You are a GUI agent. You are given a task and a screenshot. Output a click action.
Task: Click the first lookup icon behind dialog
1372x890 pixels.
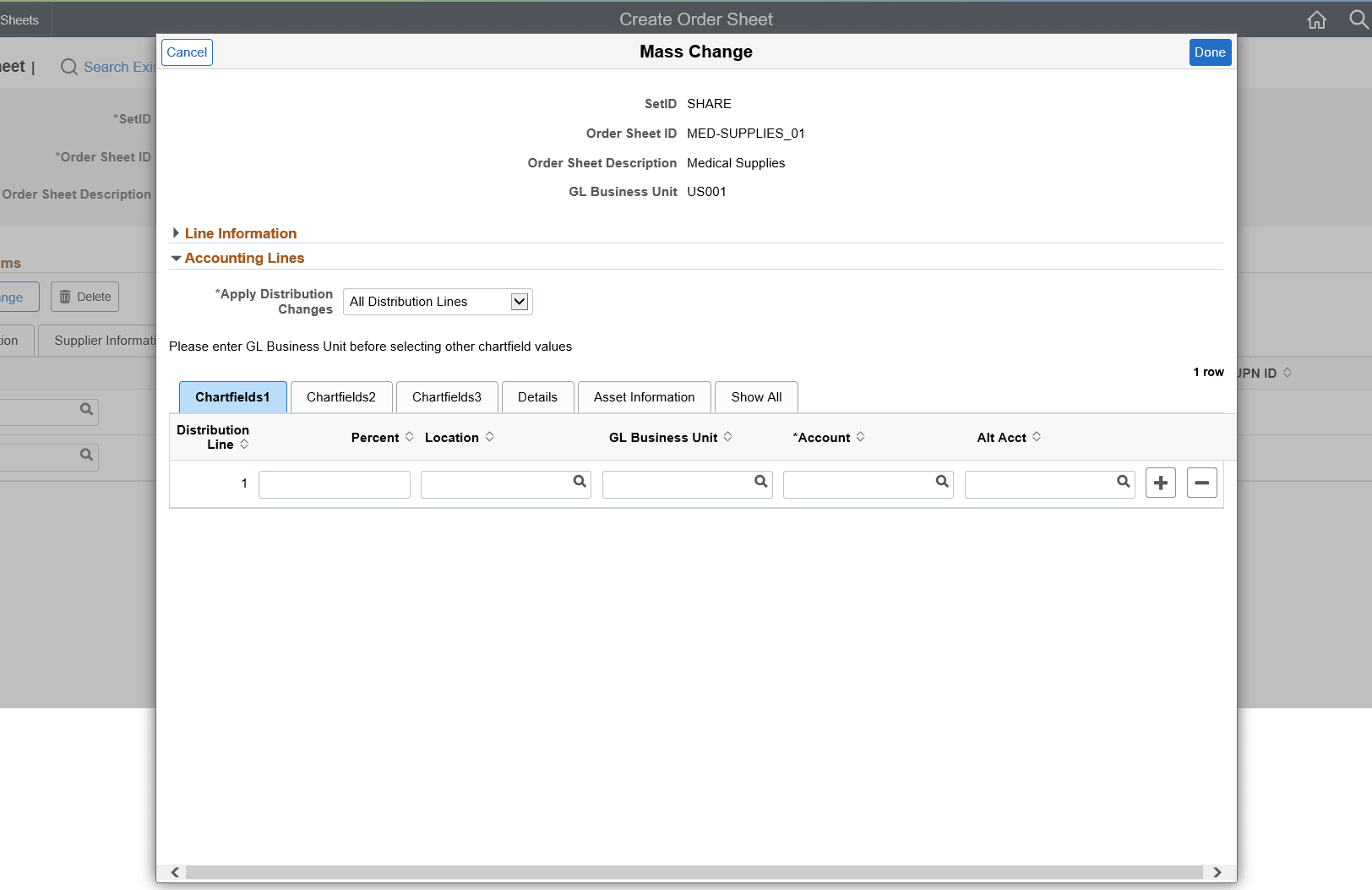click(86, 410)
